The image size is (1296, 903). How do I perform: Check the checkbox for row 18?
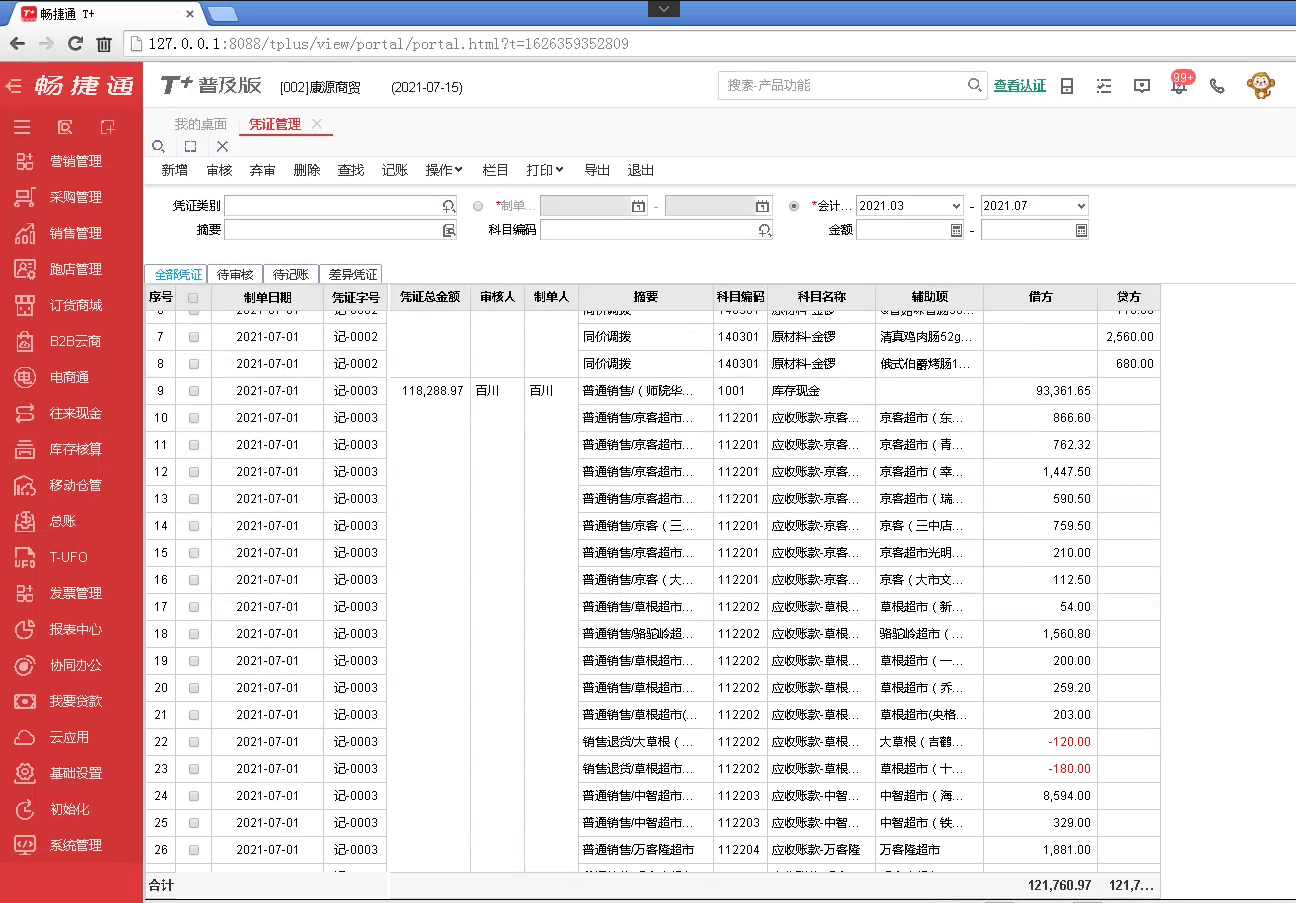coord(193,634)
